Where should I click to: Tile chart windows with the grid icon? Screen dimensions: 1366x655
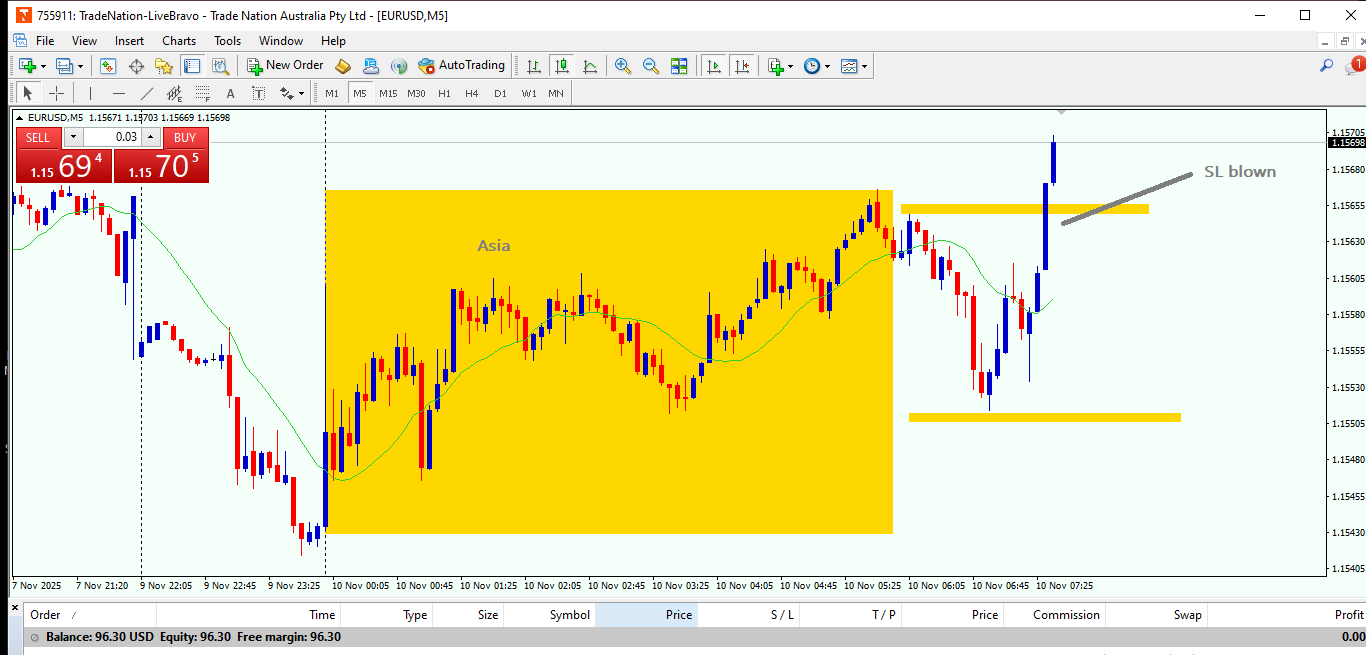tap(679, 66)
